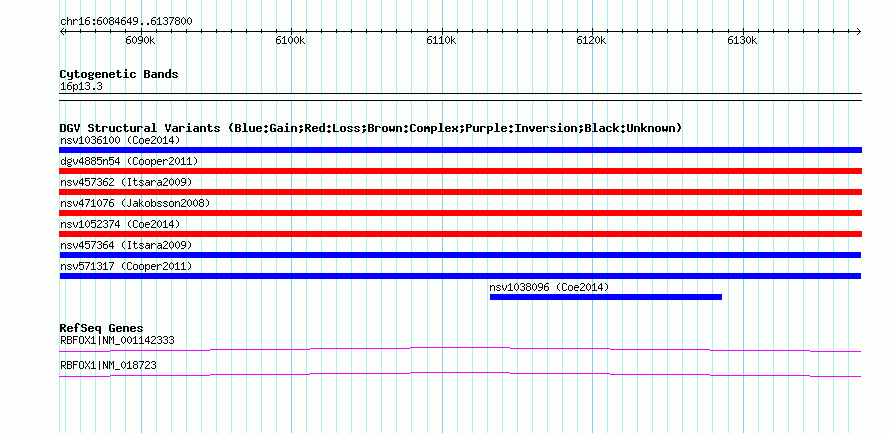Click the ruler's right end arrow
Viewport: 890px width, 433px height.
pos(859,31)
